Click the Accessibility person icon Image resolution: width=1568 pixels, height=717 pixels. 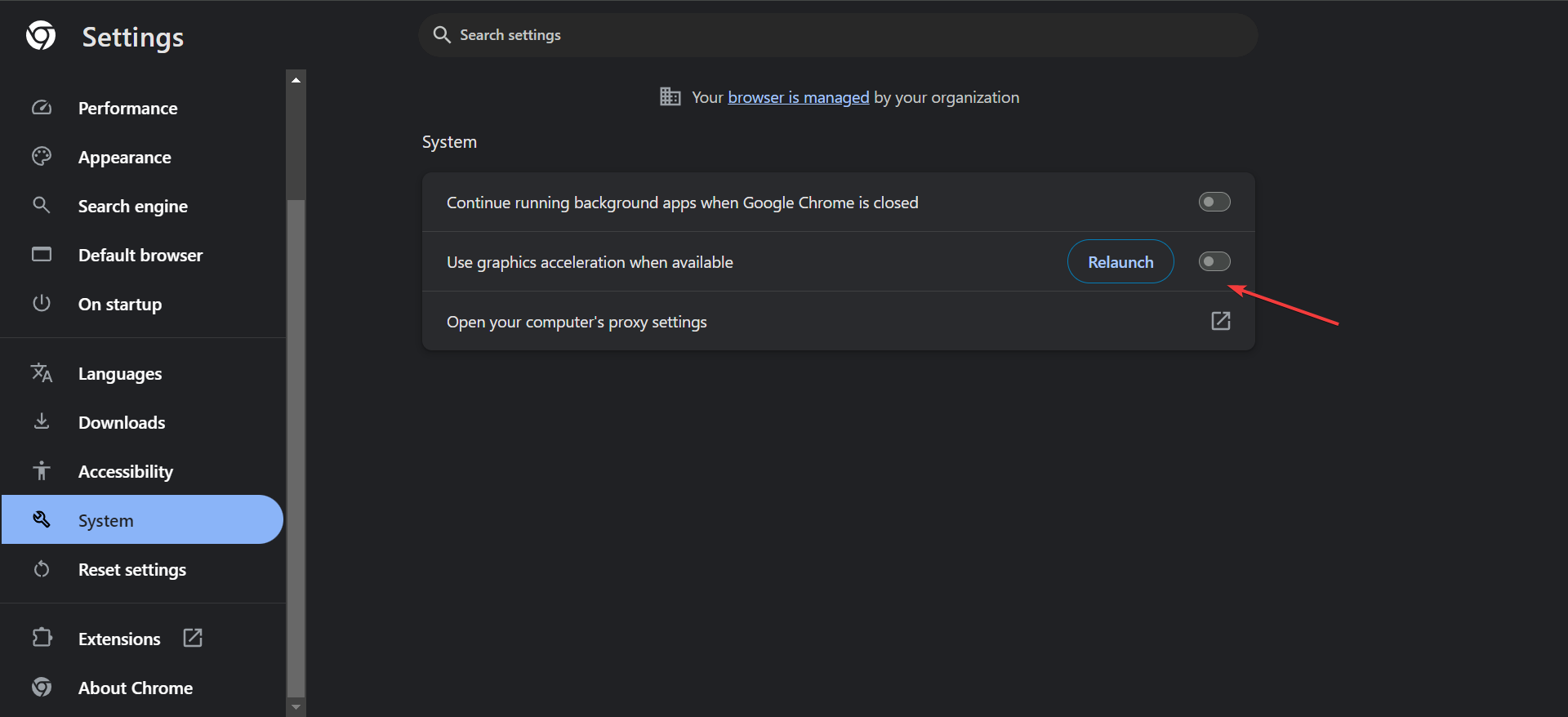[x=42, y=470]
